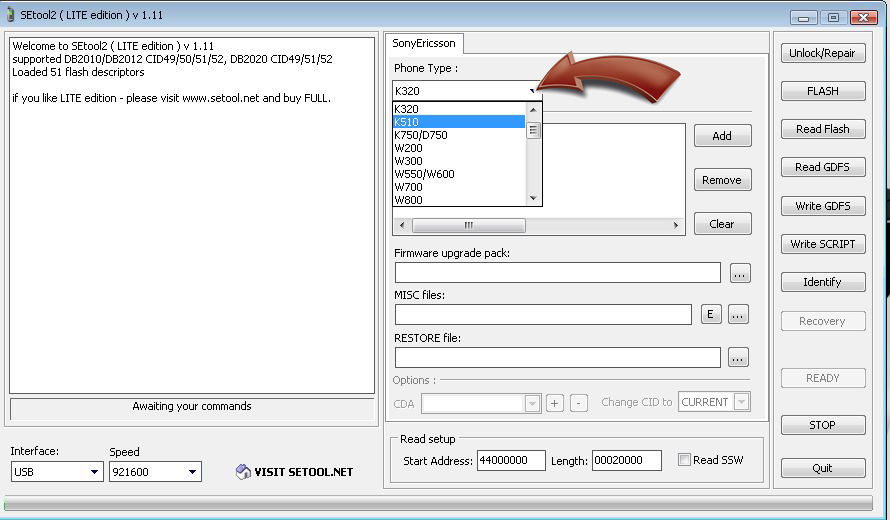
Task: Click the Read GDFS button
Action: click(x=822, y=167)
